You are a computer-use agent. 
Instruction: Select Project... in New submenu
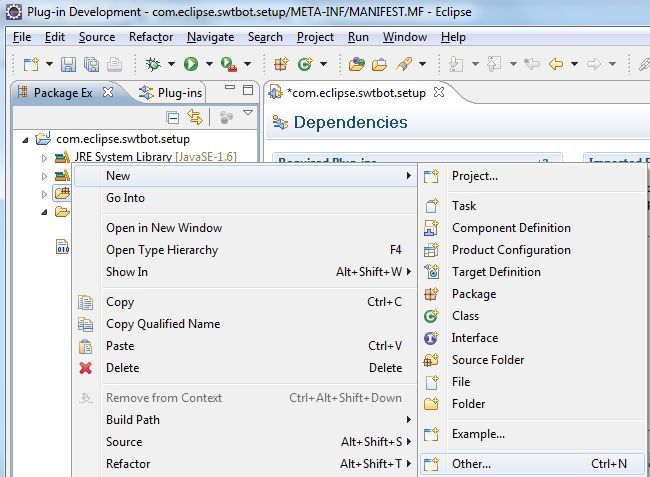(x=533, y=176)
